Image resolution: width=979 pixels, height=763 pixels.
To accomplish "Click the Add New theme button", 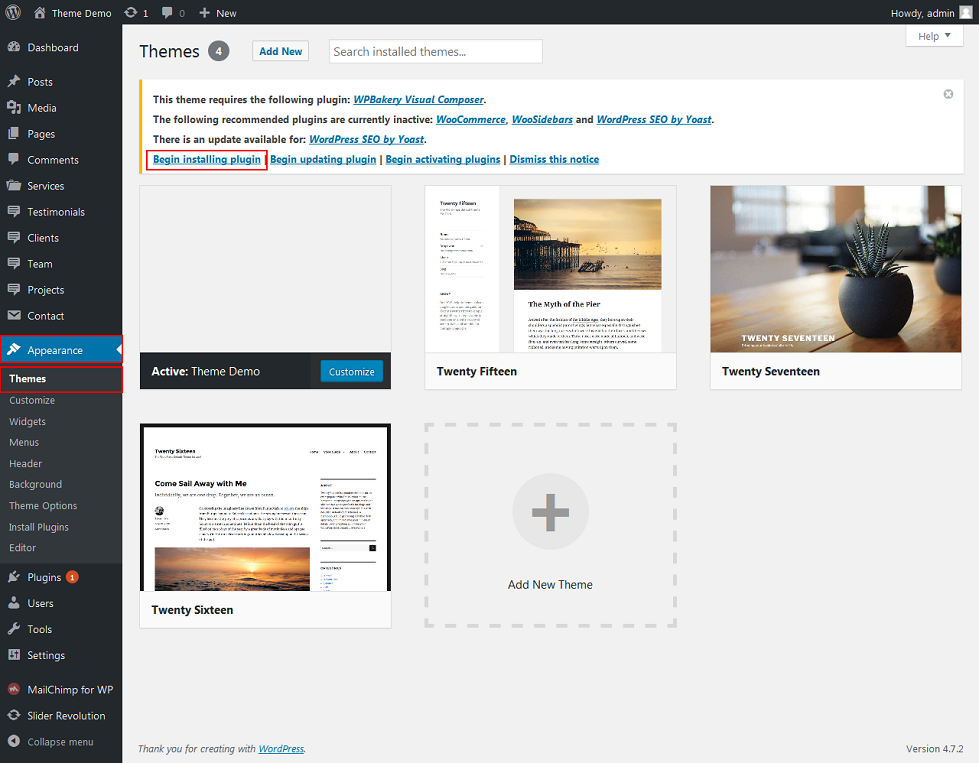I will (x=280, y=51).
